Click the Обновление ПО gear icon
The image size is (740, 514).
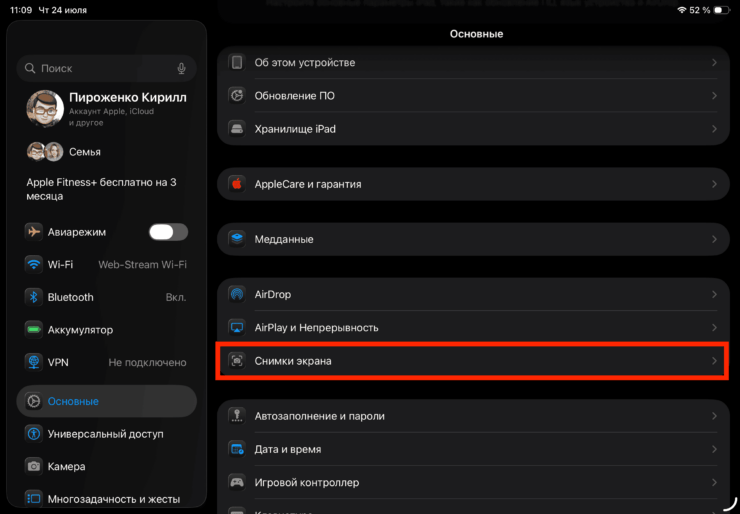tap(237, 96)
